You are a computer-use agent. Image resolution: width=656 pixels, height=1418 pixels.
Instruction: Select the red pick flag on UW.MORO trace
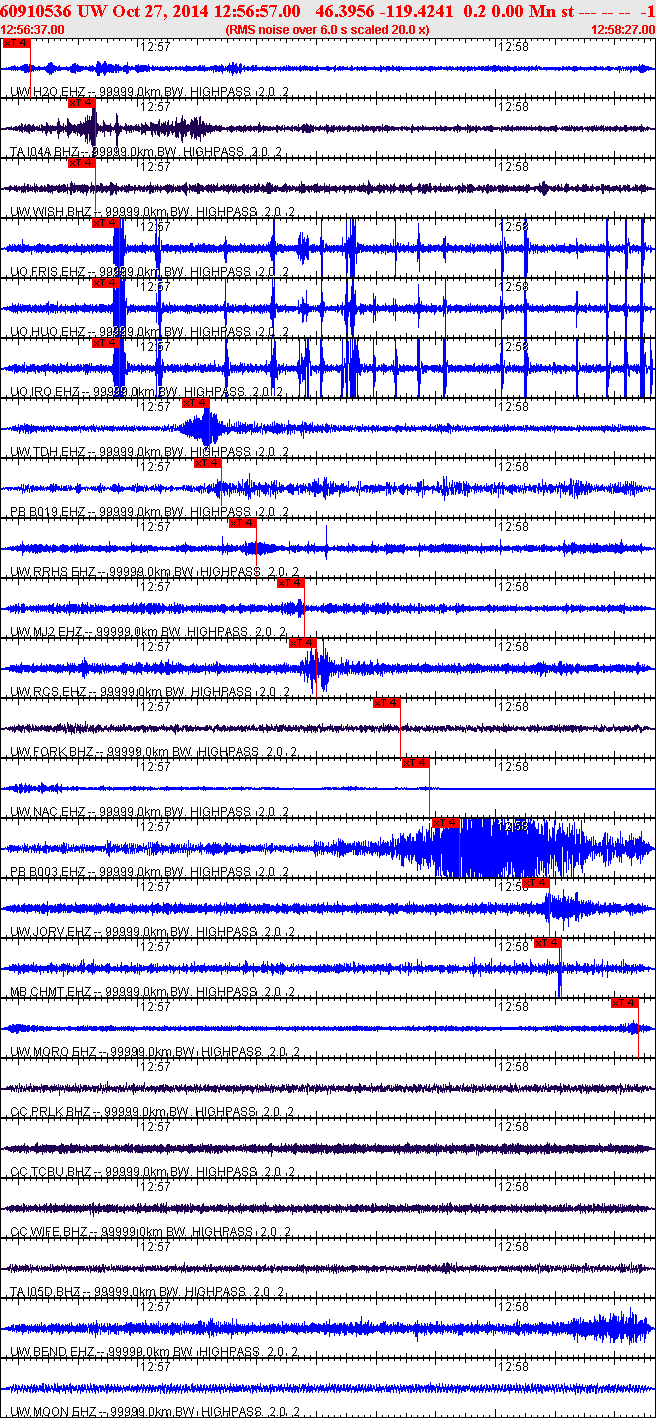tap(625, 1003)
